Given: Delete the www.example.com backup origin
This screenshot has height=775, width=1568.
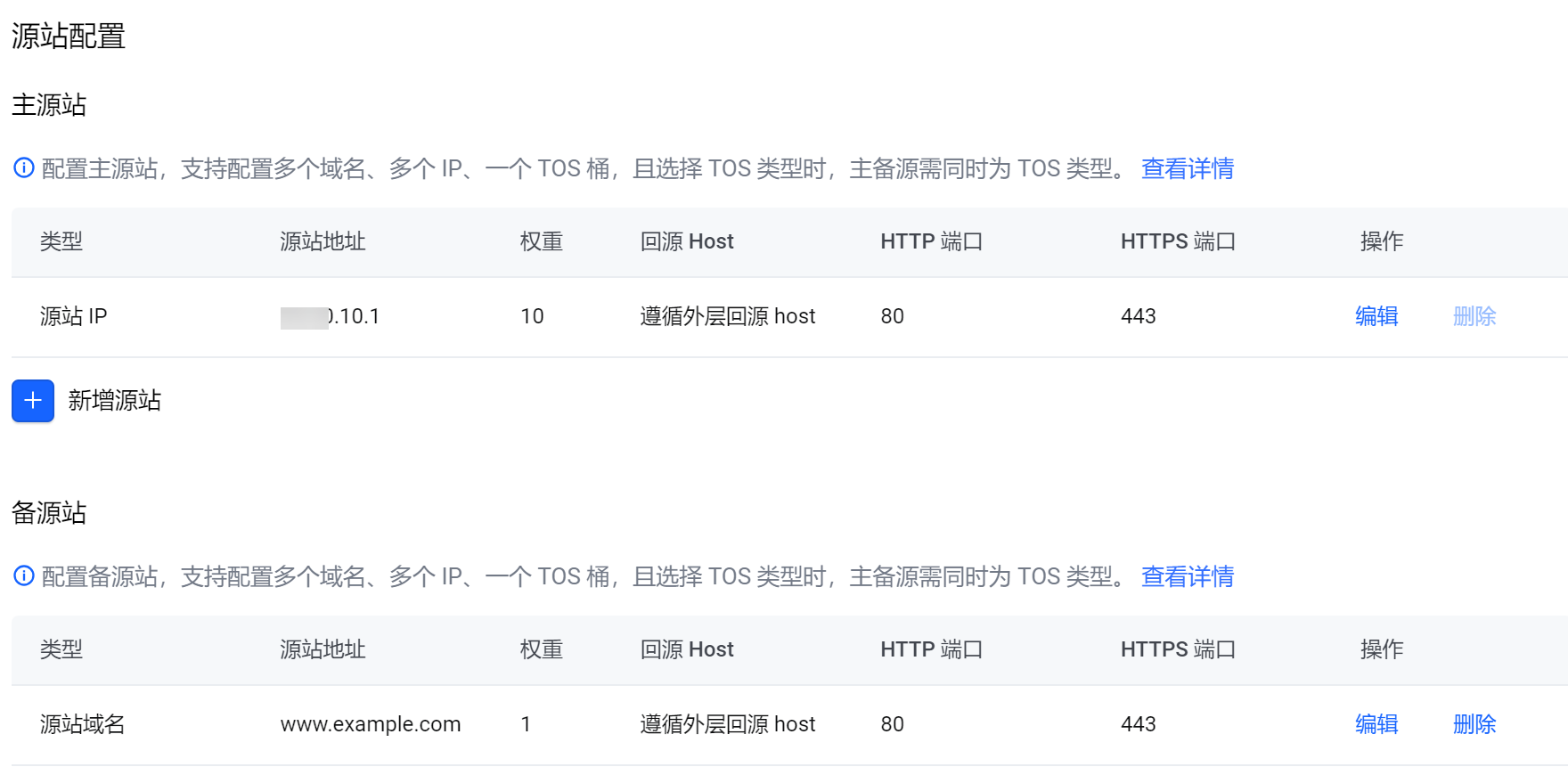Looking at the screenshot, I should click(x=1474, y=724).
